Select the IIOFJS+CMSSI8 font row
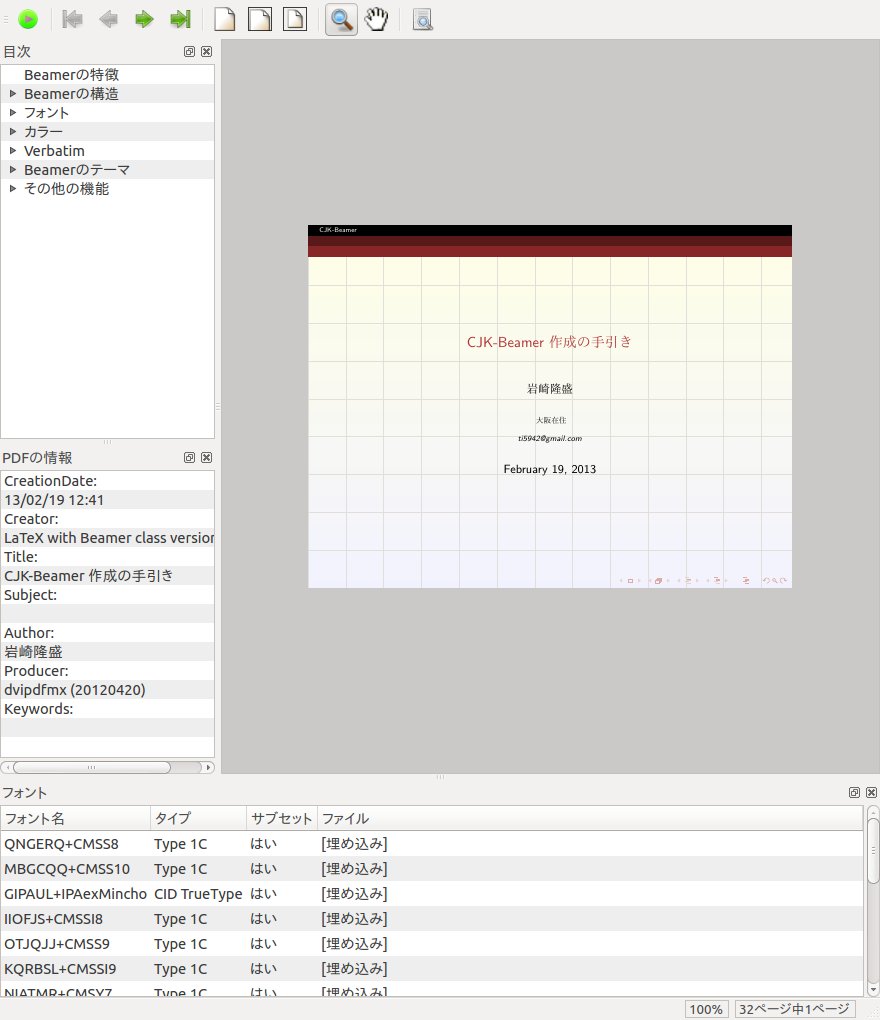The image size is (880, 1020). tap(432, 919)
